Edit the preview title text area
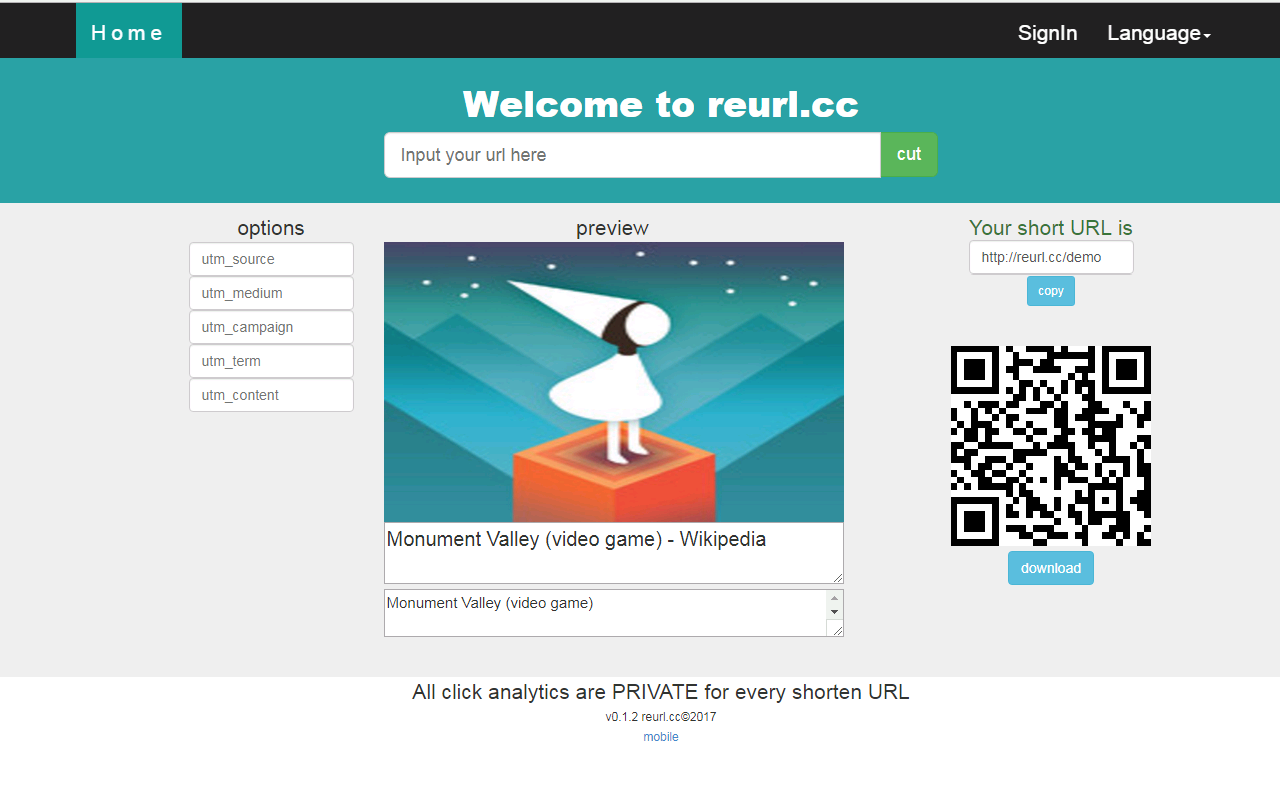Viewport: 1280px width, 800px height. pyautogui.click(x=614, y=553)
